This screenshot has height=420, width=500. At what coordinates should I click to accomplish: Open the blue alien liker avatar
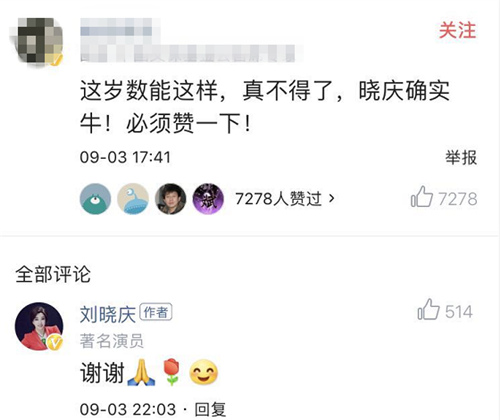pos(133,199)
